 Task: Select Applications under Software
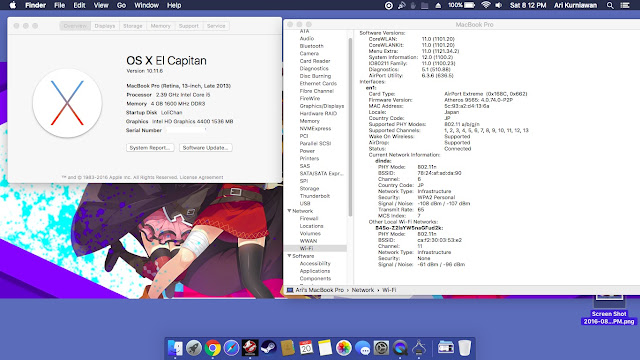coord(315,271)
